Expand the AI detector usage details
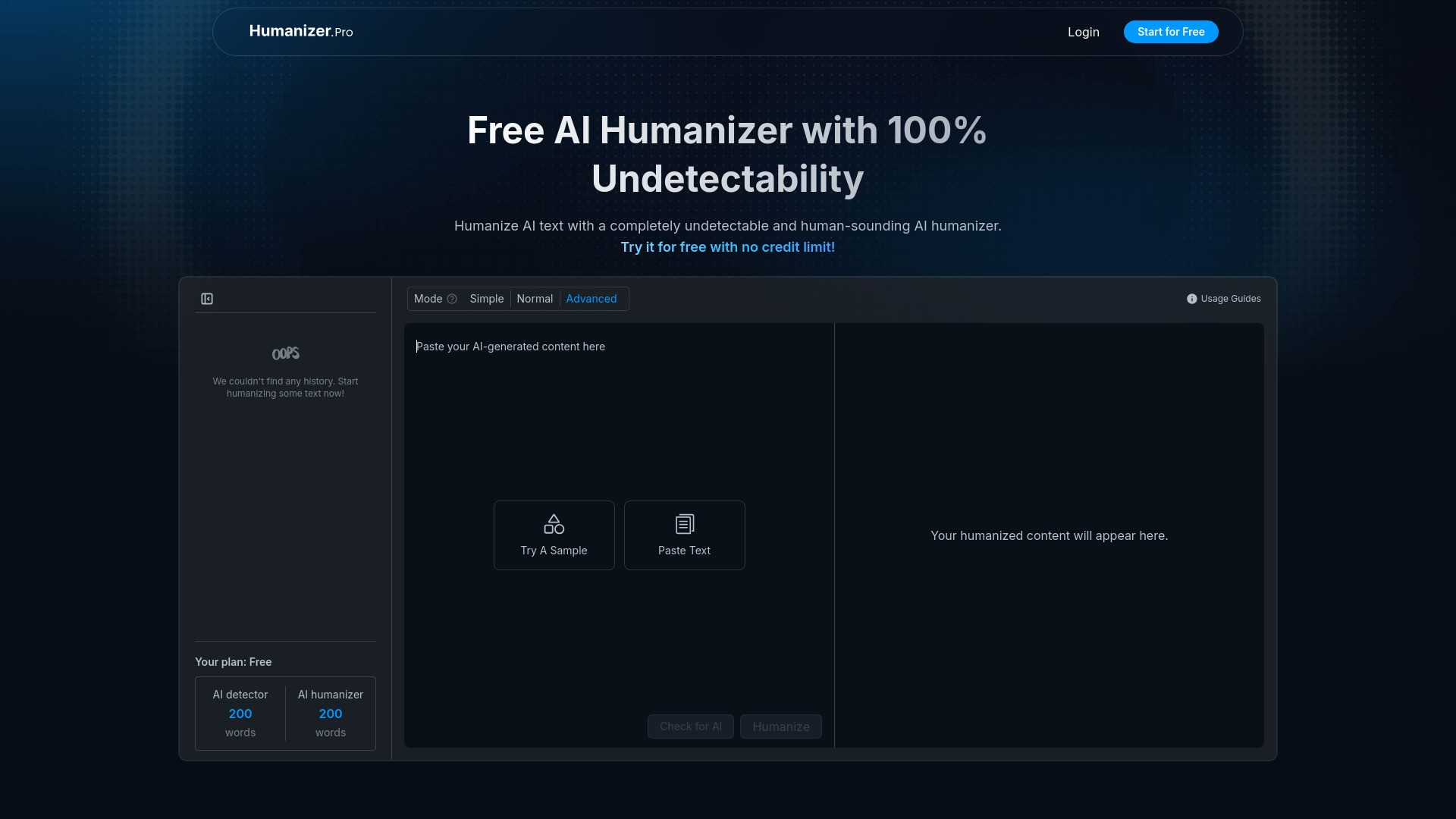The height and width of the screenshot is (819, 1456). coord(240,713)
